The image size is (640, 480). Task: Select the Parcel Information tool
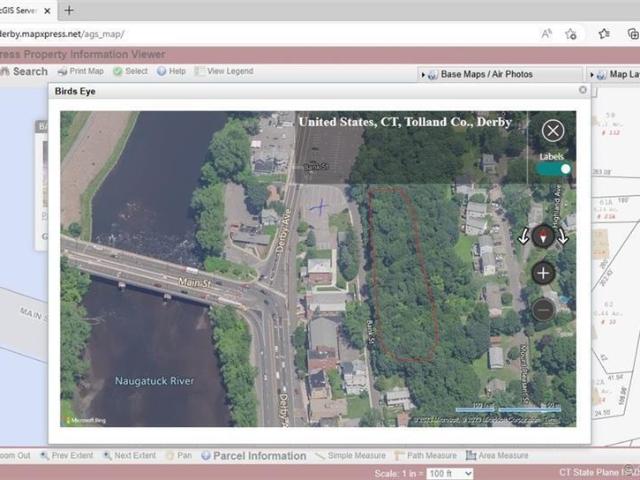coord(253,456)
